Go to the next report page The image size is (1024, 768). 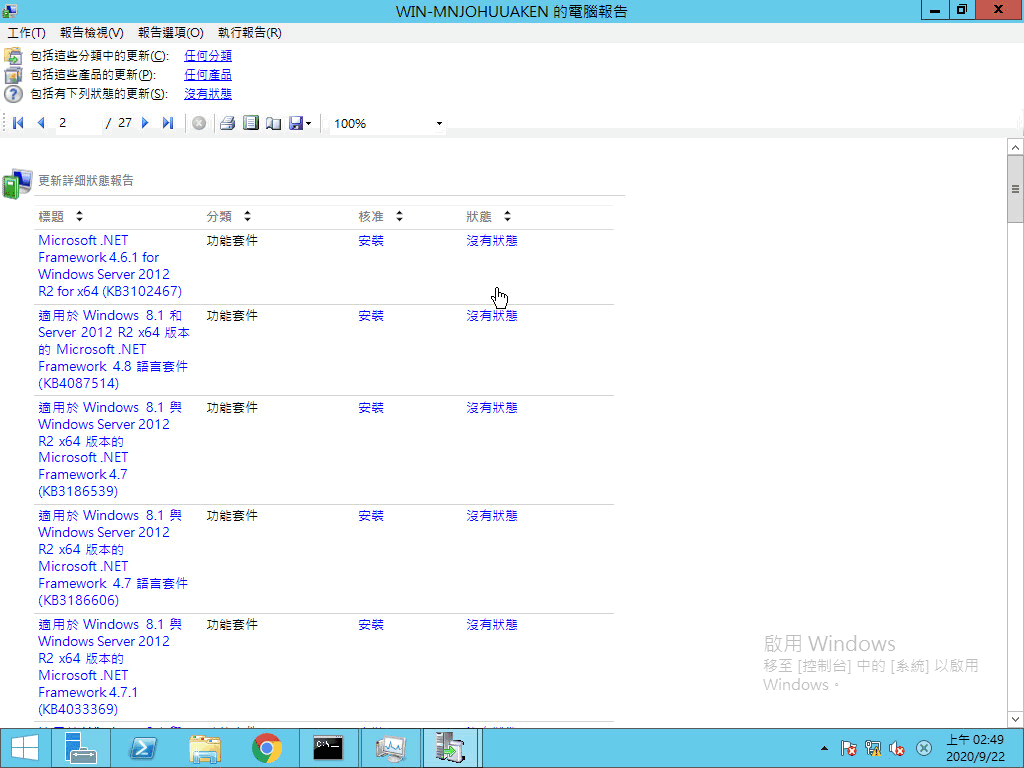145,123
